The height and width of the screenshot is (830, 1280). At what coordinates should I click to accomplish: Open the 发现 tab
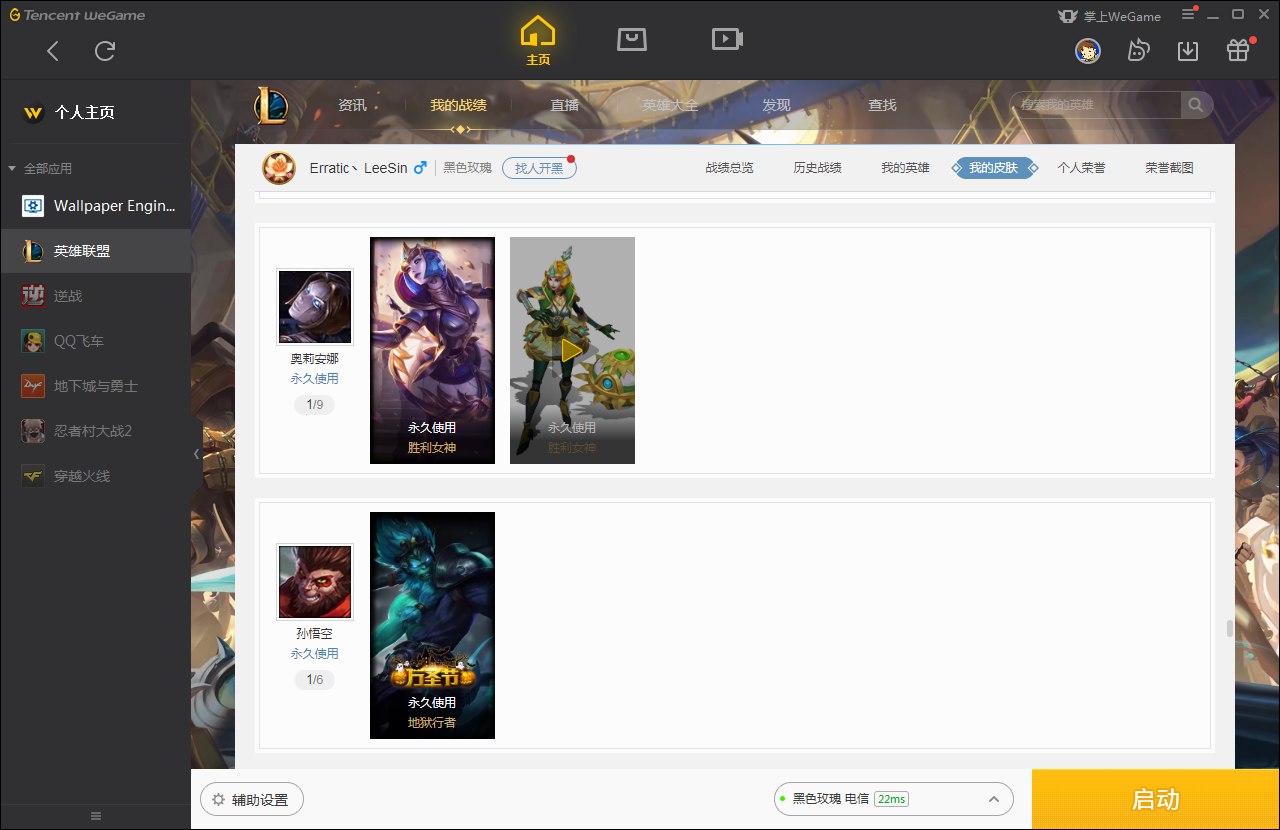[x=776, y=105]
